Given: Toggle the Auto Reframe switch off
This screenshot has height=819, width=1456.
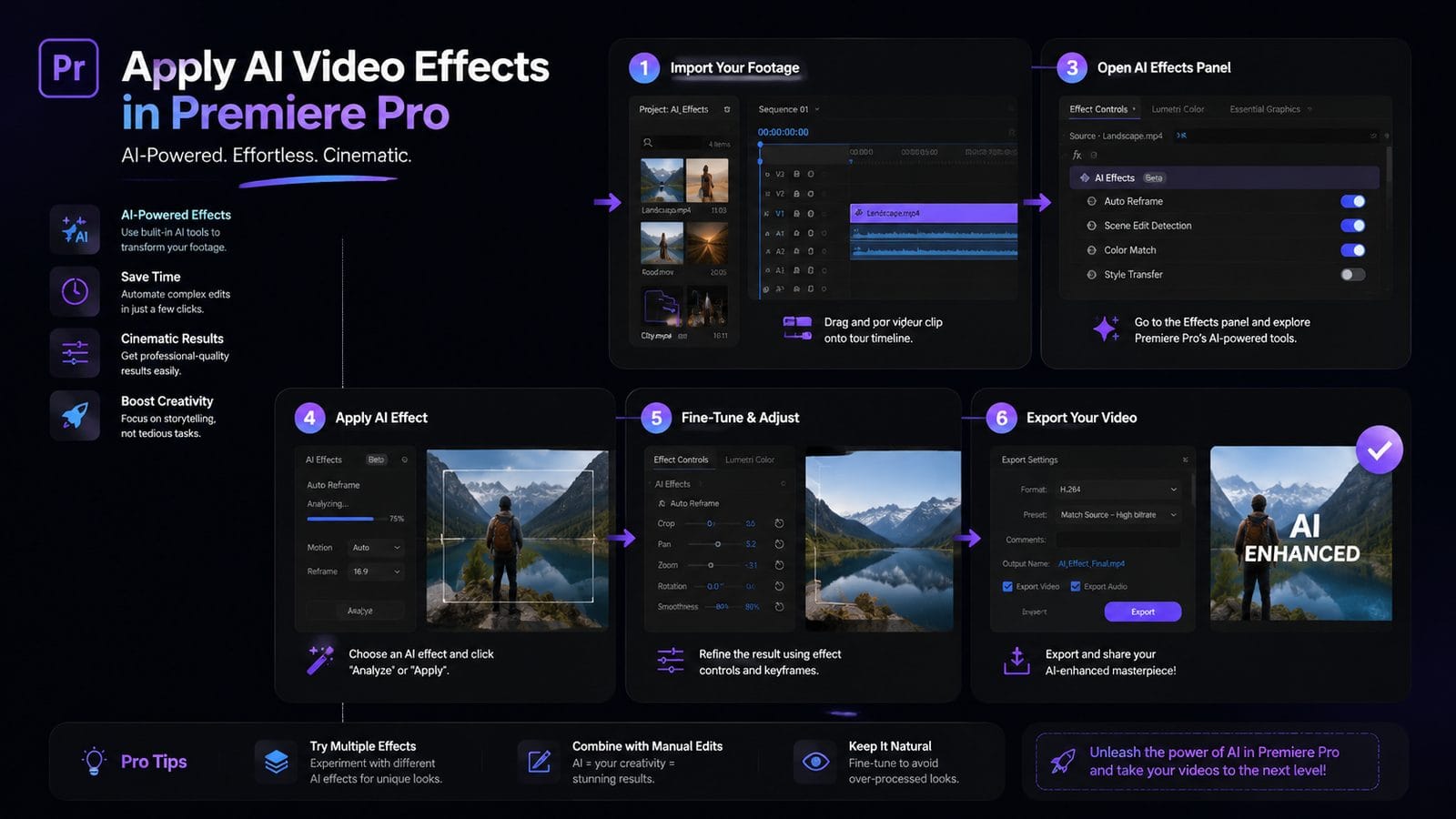Looking at the screenshot, I should click(x=1352, y=201).
